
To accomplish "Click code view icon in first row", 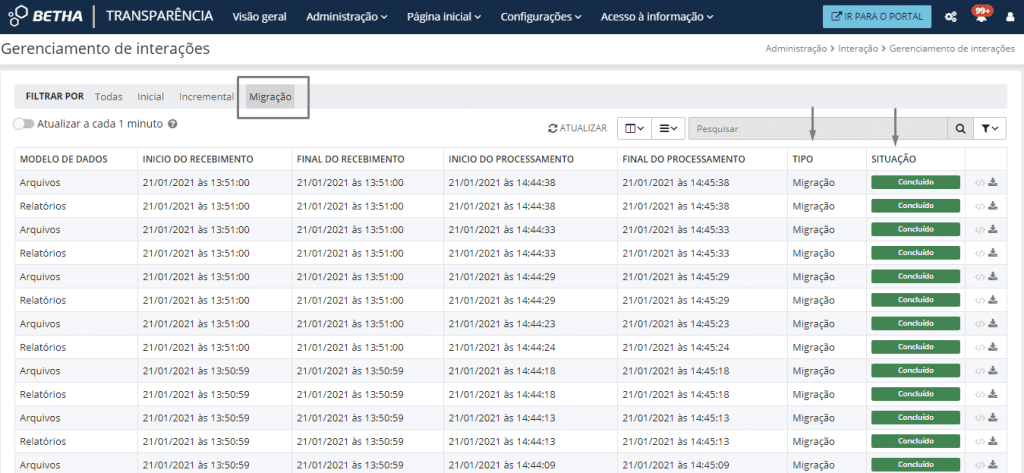I will (x=979, y=182).
